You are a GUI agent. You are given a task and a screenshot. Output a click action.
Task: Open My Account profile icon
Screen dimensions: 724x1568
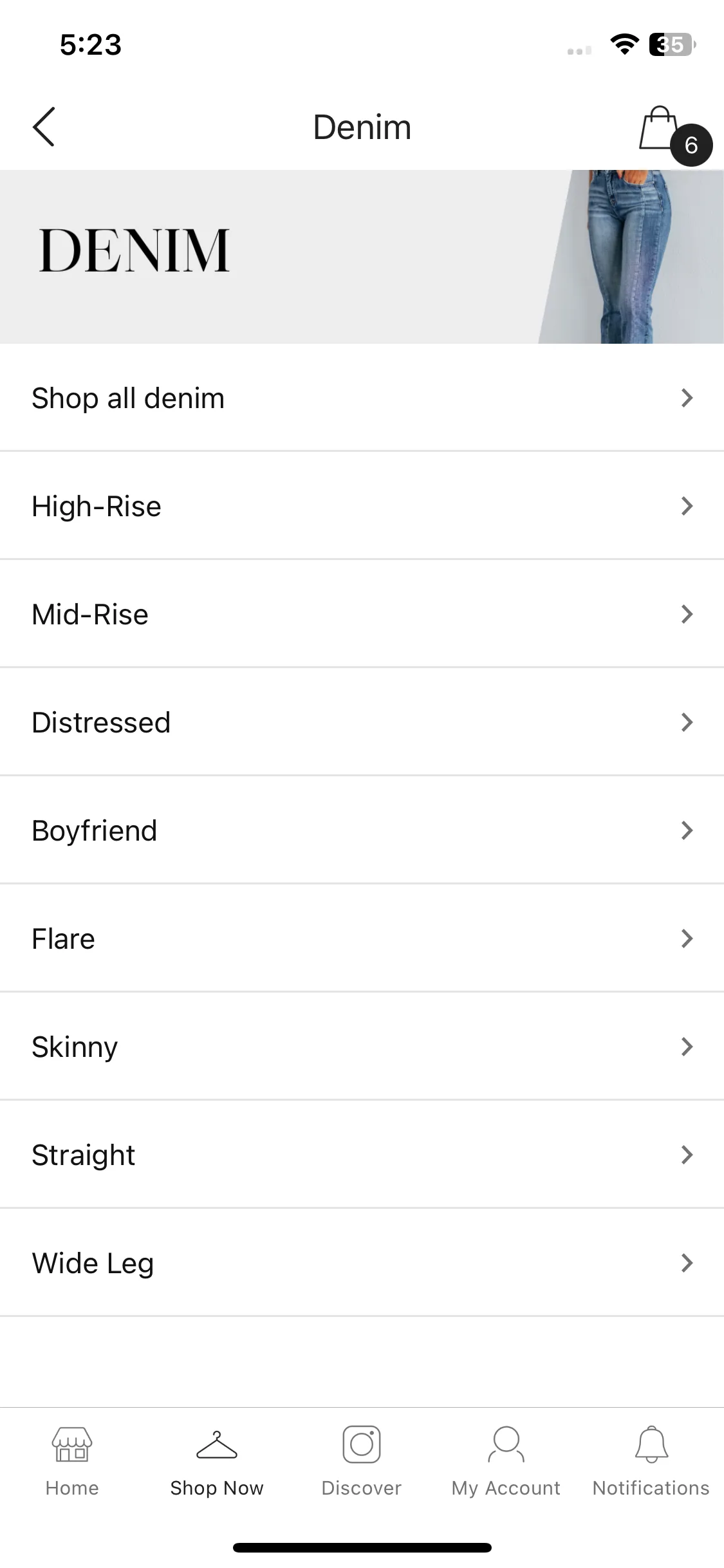[x=506, y=1444]
